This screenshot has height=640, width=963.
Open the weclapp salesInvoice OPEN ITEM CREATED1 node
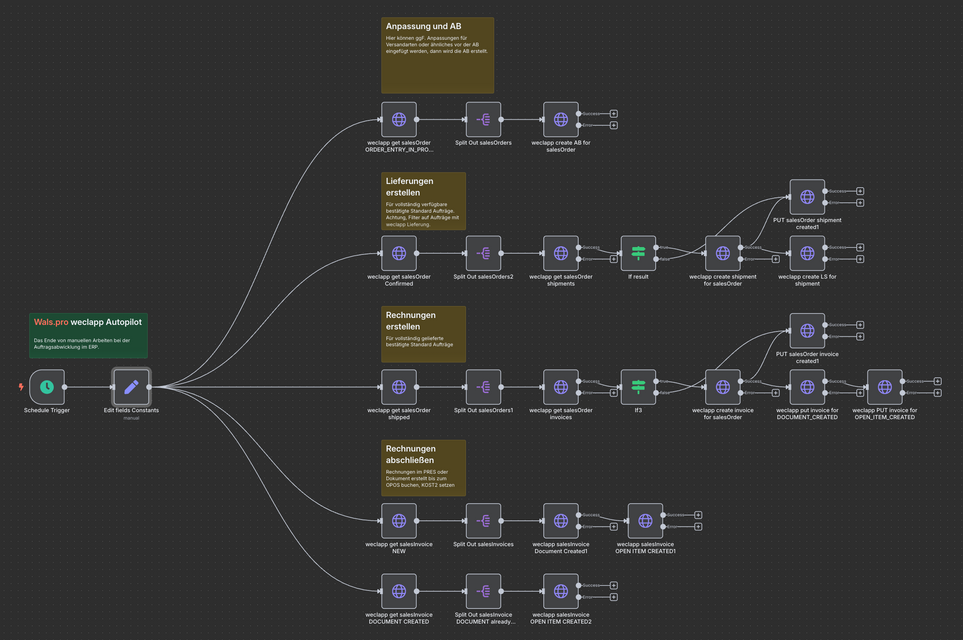point(645,521)
